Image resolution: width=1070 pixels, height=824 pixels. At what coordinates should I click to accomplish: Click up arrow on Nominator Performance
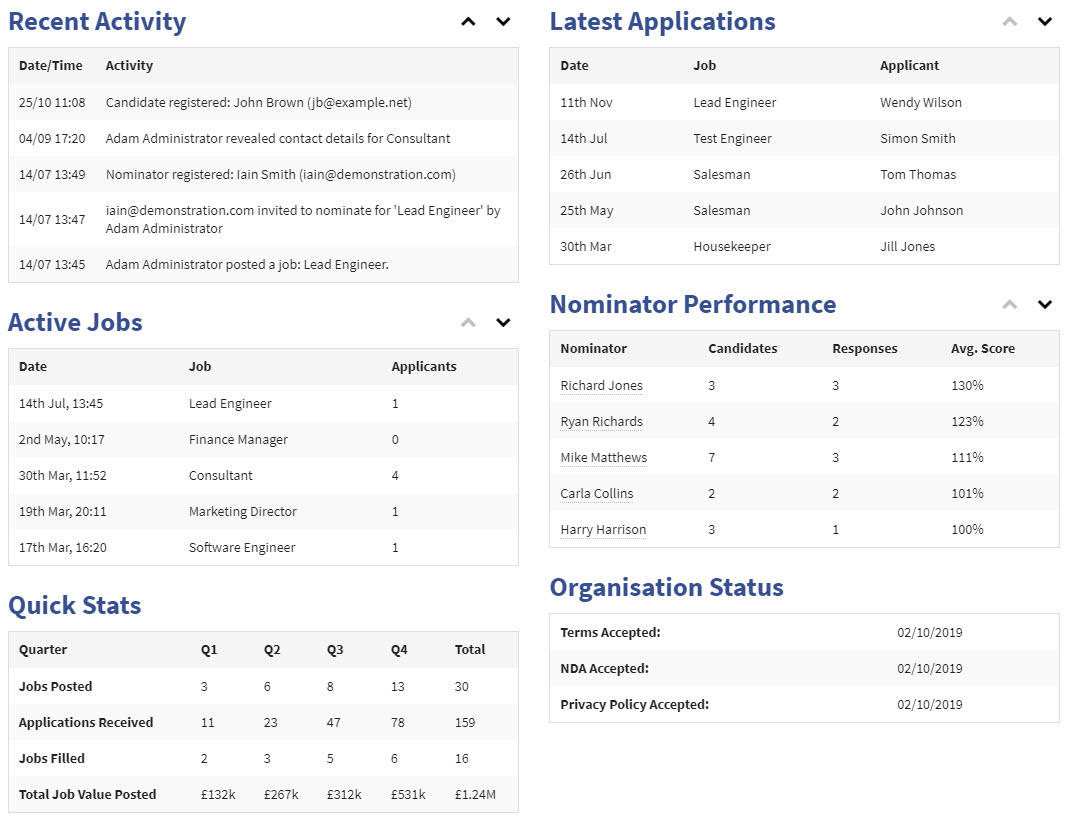click(x=1010, y=305)
